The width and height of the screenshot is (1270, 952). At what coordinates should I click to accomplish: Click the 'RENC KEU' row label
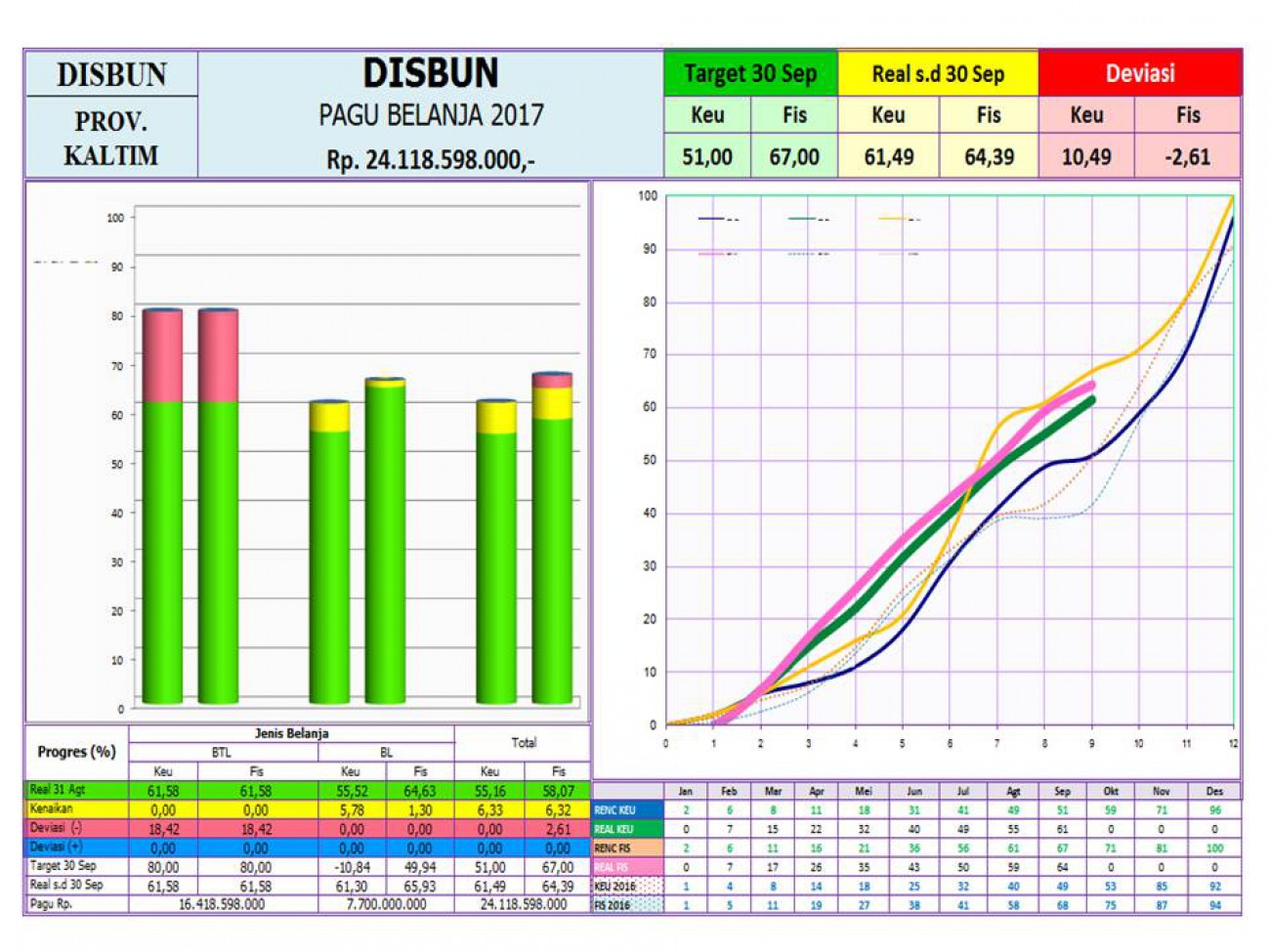point(627,810)
